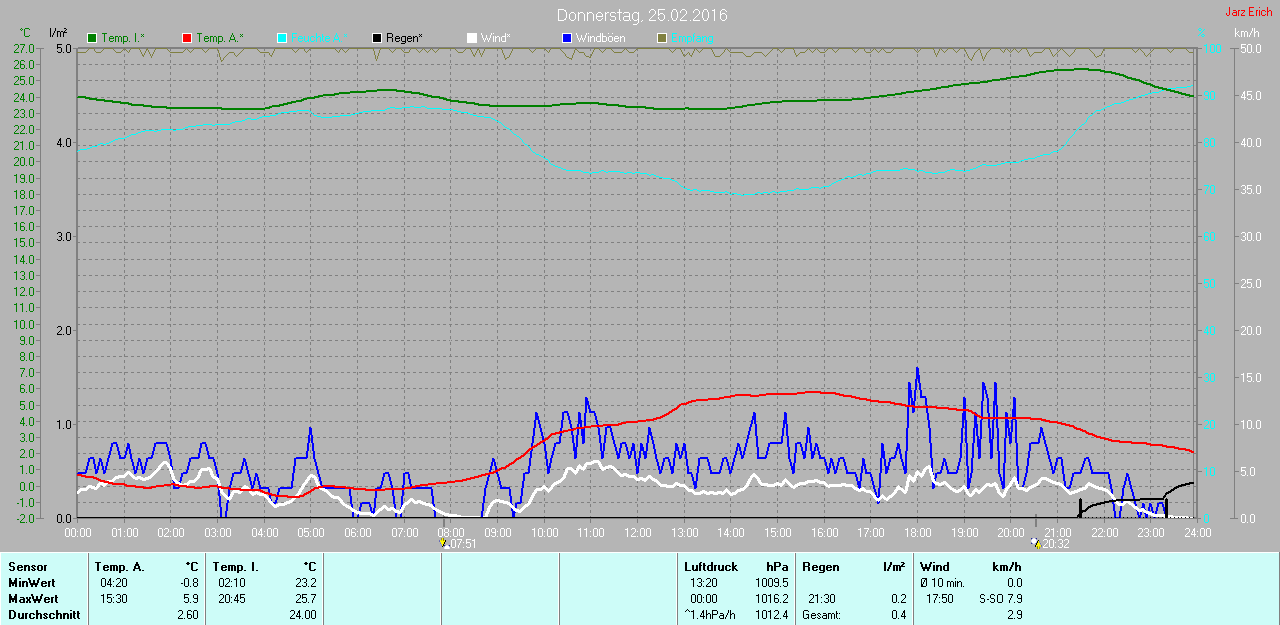The width and height of the screenshot is (1280, 625).
Task: Click the Durchschnitt row label
Action: click(44, 615)
